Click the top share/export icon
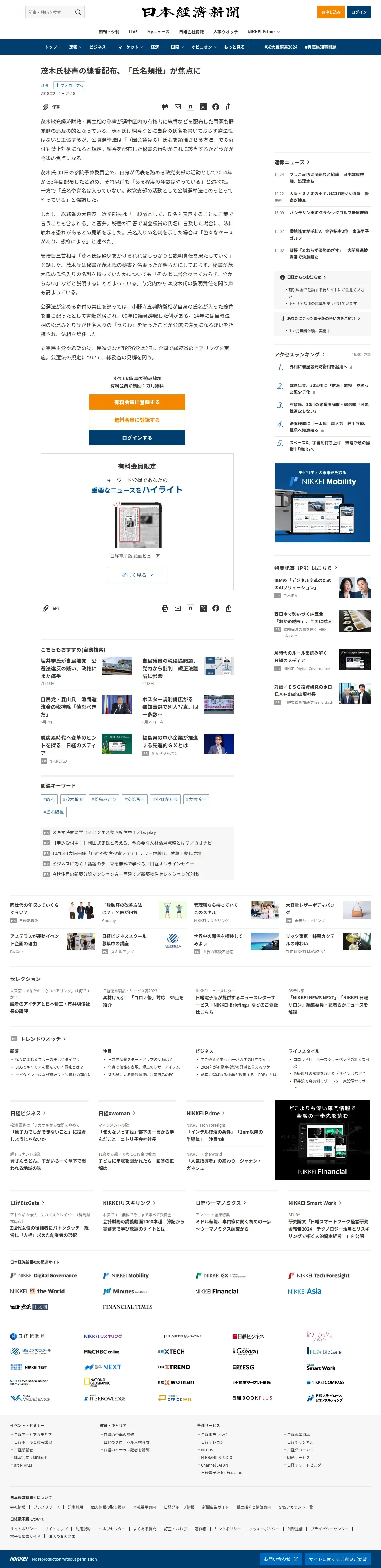The height and width of the screenshot is (1568, 381). tap(229, 106)
